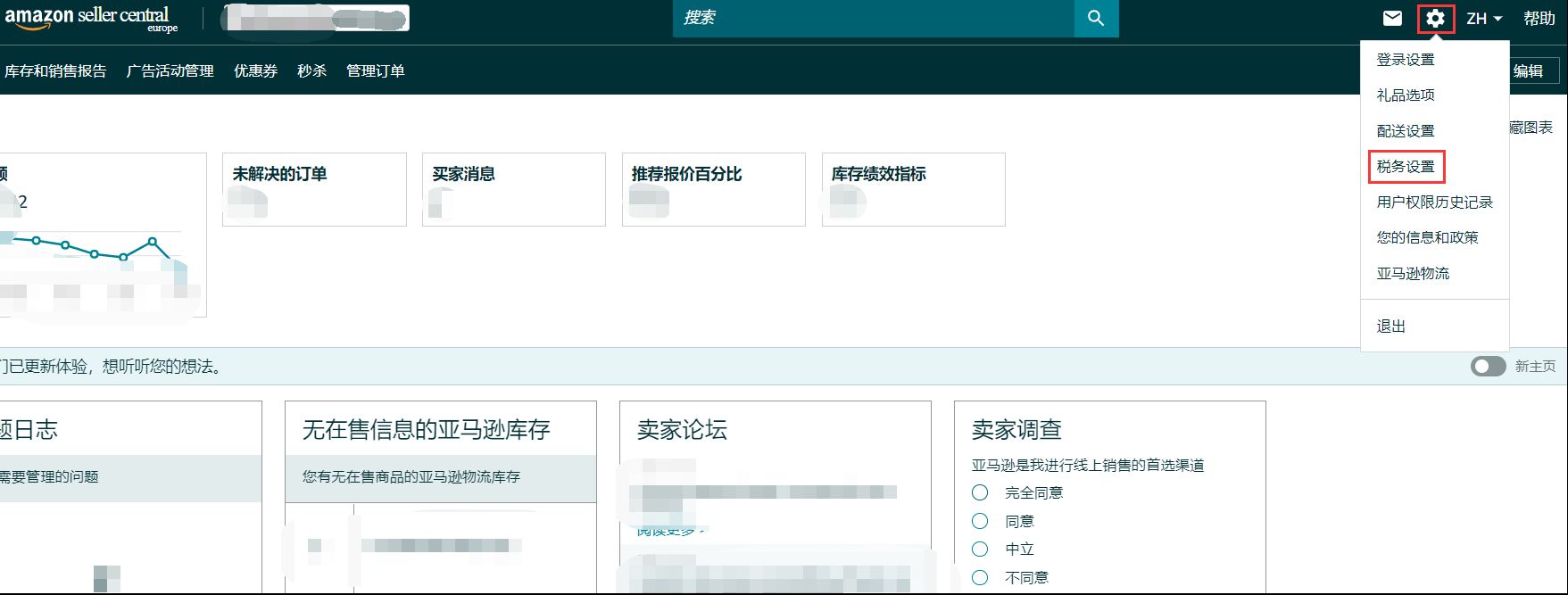The width and height of the screenshot is (1568, 595).
Task: Select the 完全同意 radio button
Action: point(980,492)
